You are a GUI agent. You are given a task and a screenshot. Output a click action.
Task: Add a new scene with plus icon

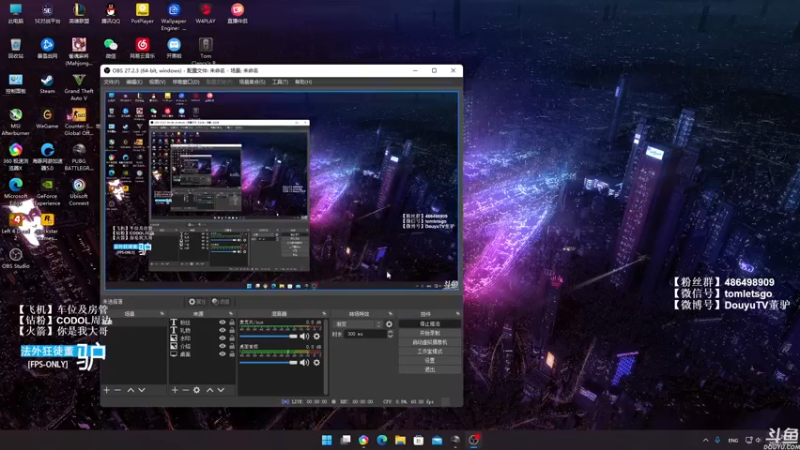(x=107, y=390)
